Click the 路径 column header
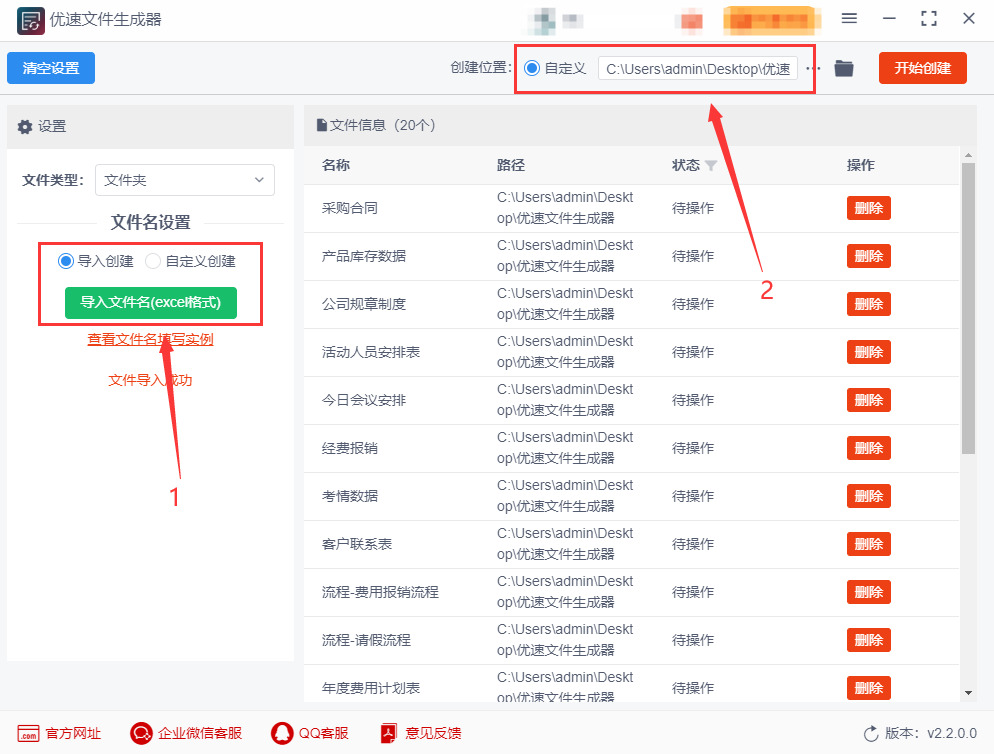 coord(510,166)
